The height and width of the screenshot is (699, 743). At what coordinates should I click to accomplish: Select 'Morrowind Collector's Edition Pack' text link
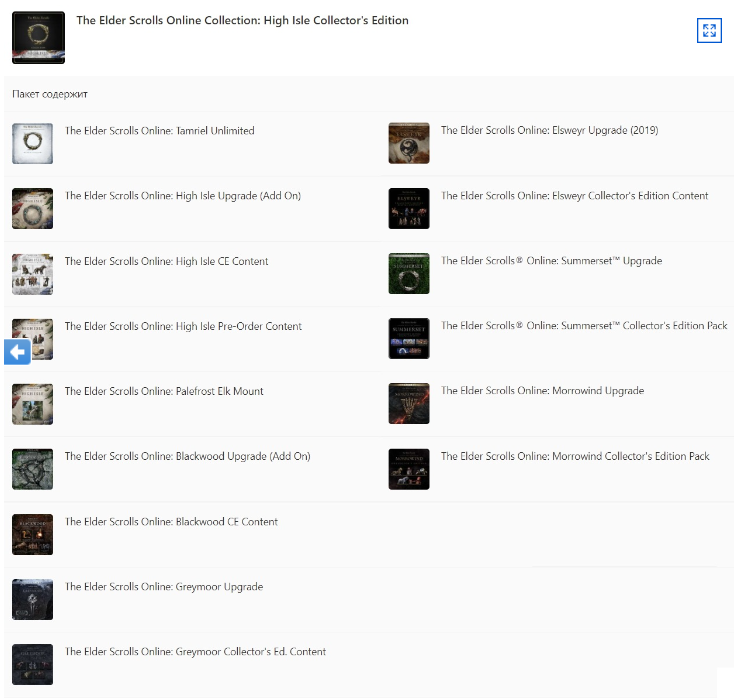(575, 456)
